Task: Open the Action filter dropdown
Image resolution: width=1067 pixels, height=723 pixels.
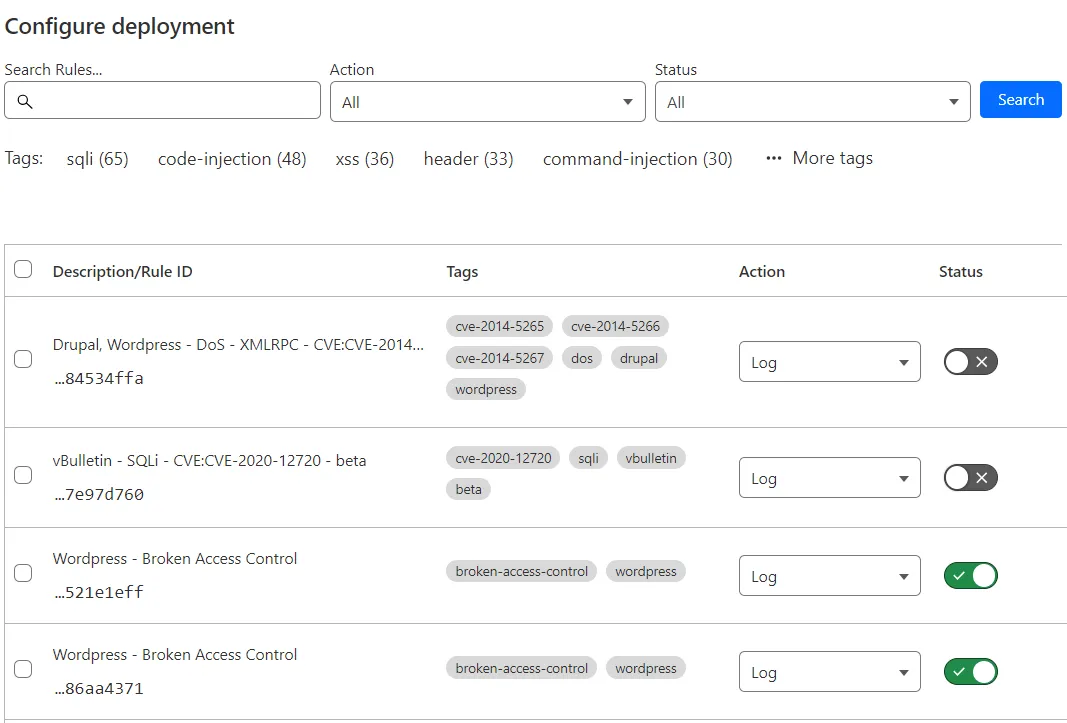Action: point(487,101)
